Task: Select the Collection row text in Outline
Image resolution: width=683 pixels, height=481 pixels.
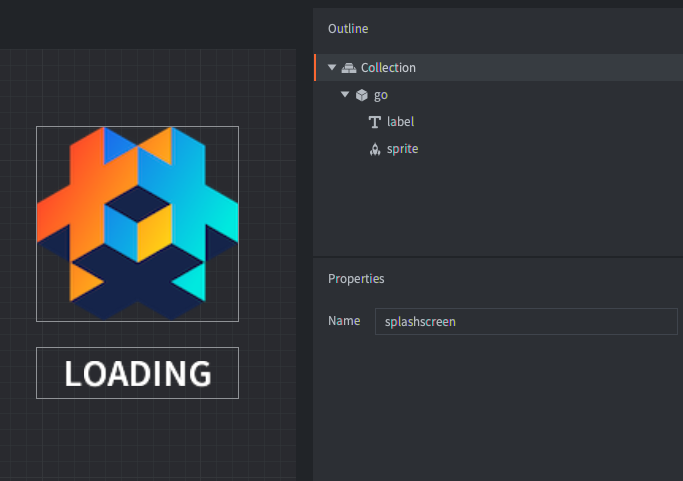Action: click(388, 68)
